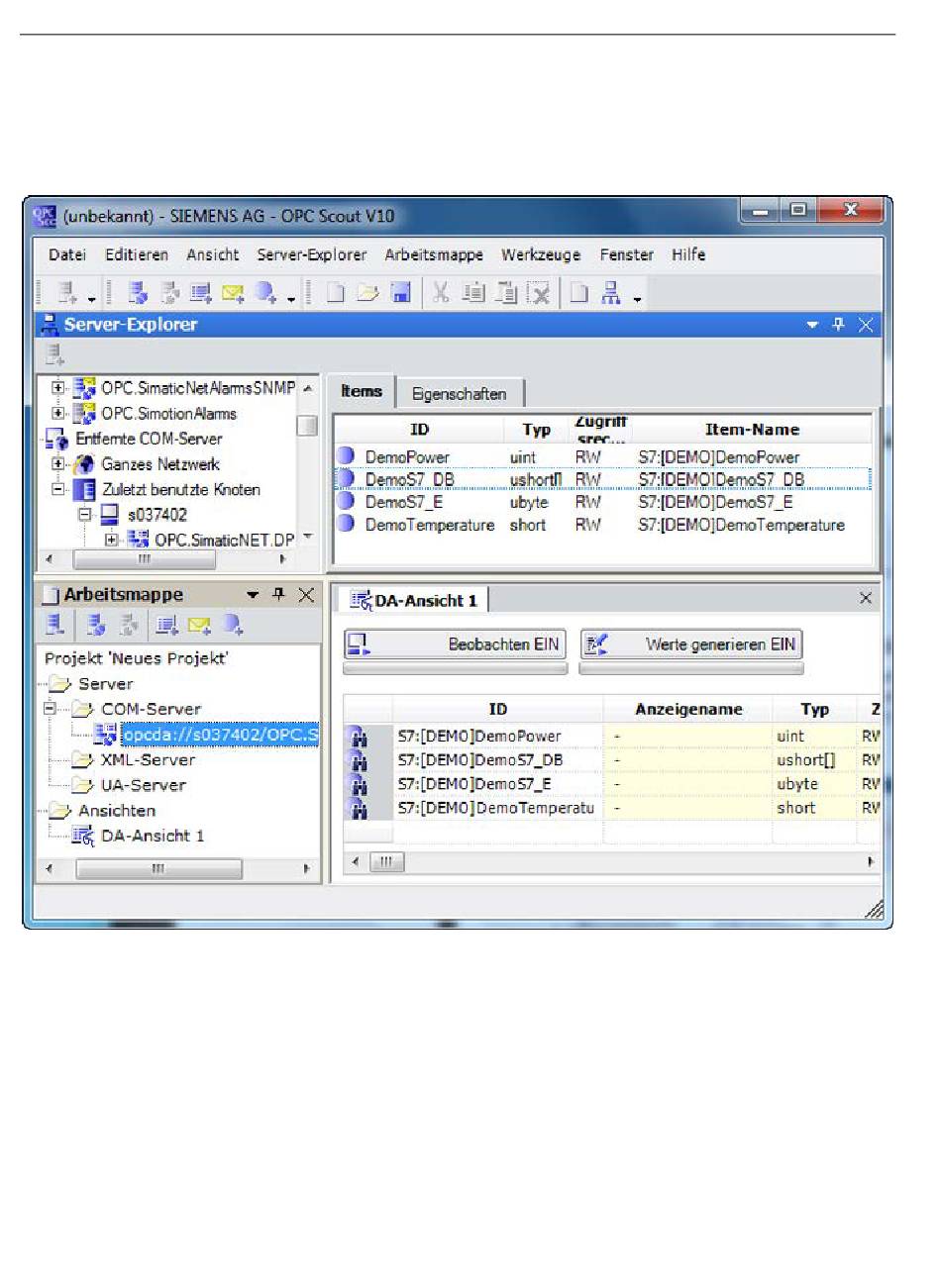941x1288 pixels.
Task: Click the Paste icon in main toolbar
Action: [x=505, y=292]
